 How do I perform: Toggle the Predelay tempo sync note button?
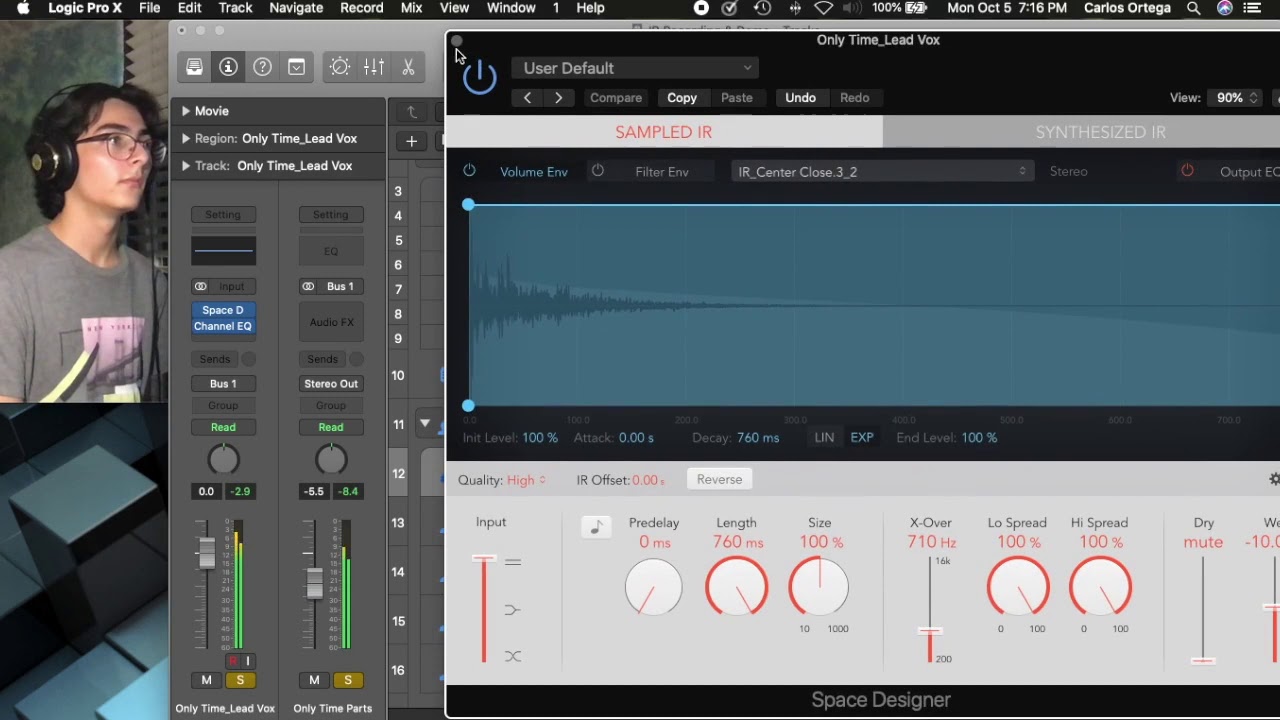(x=596, y=527)
